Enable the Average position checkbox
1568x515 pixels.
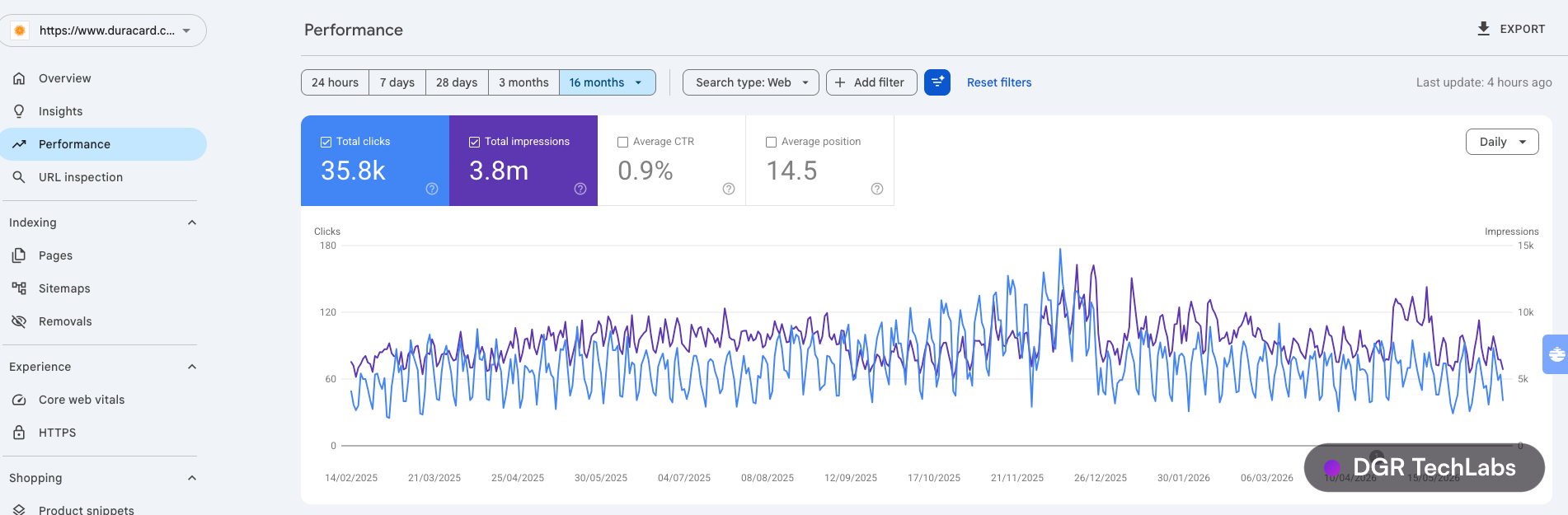coord(771,142)
